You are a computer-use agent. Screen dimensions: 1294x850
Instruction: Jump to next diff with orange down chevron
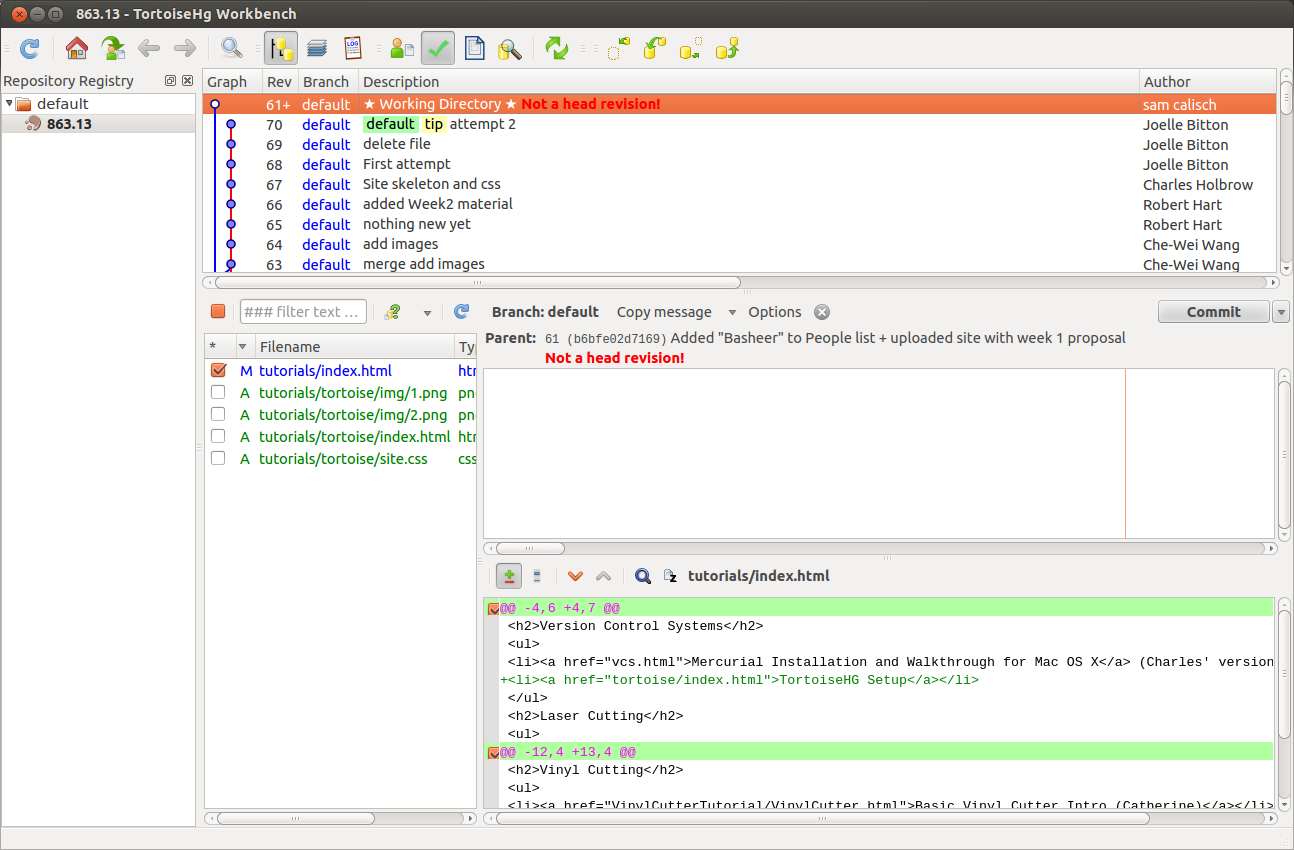tap(575, 576)
